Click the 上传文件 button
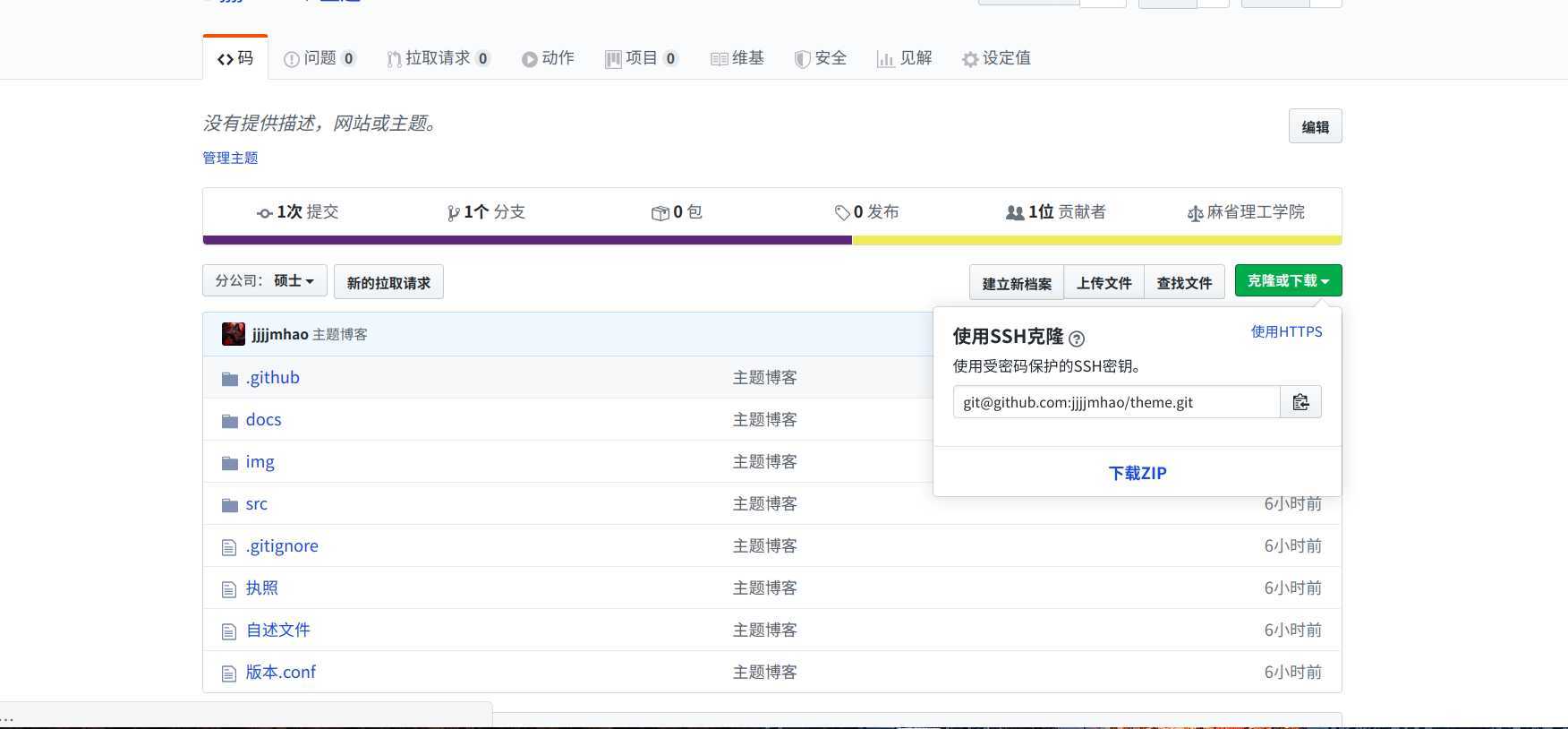Screen dimensions: 1568x729 1104,282
